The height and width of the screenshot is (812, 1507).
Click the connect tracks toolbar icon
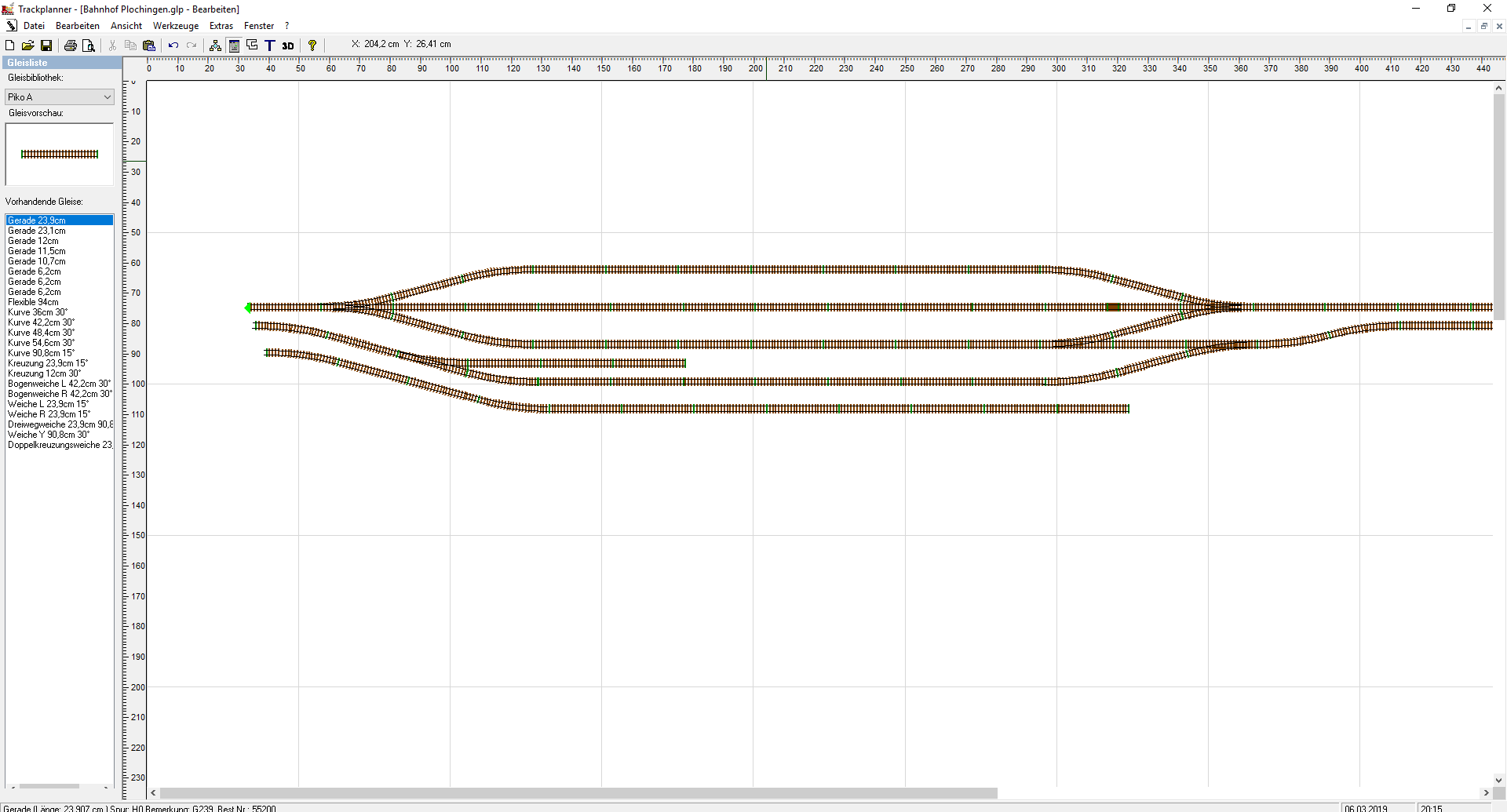(x=252, y=46)
